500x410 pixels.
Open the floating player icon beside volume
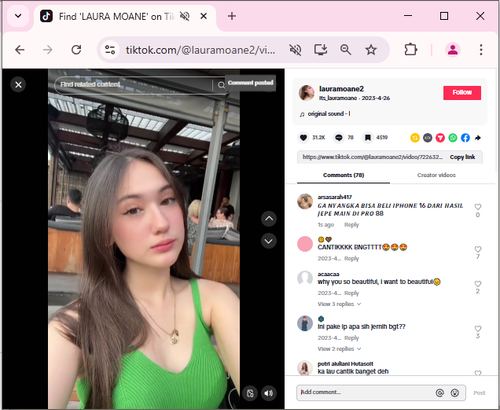tap(250, 393)
